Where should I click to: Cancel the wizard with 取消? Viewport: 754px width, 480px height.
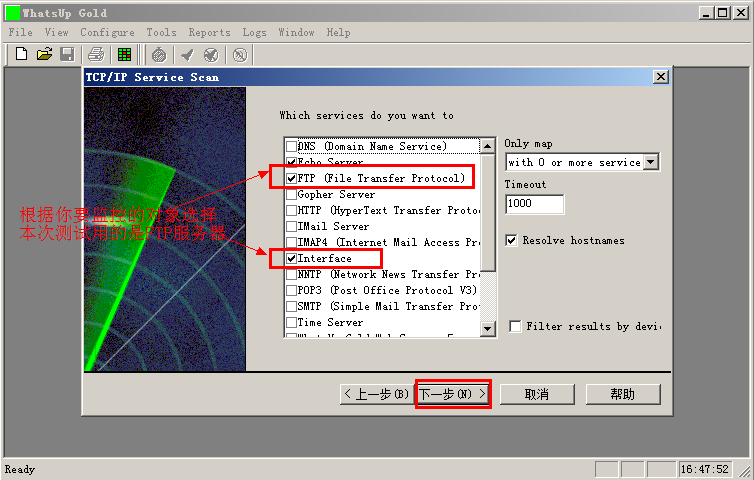(537, 394)
